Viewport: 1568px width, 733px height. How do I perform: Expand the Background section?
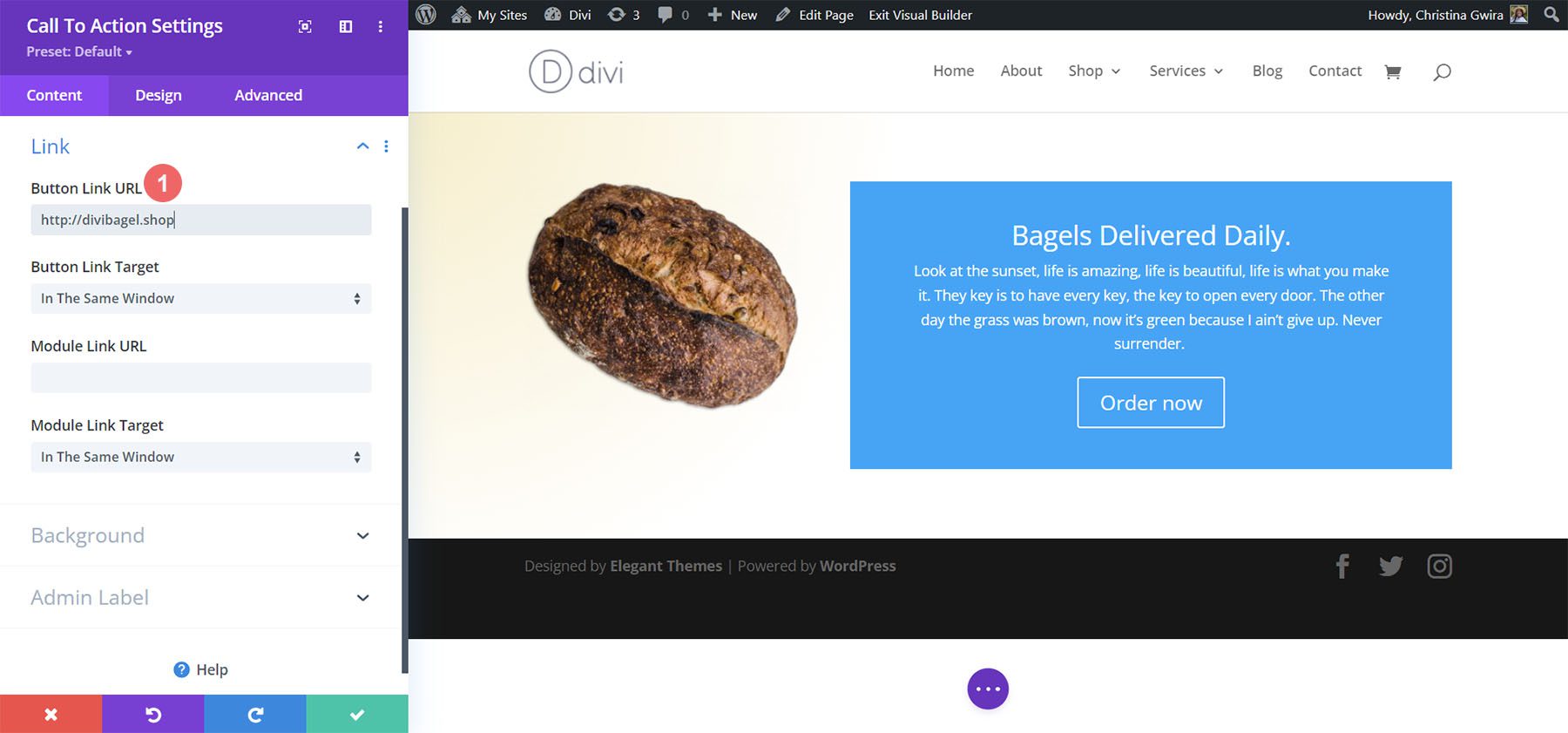tap(363, 535)
